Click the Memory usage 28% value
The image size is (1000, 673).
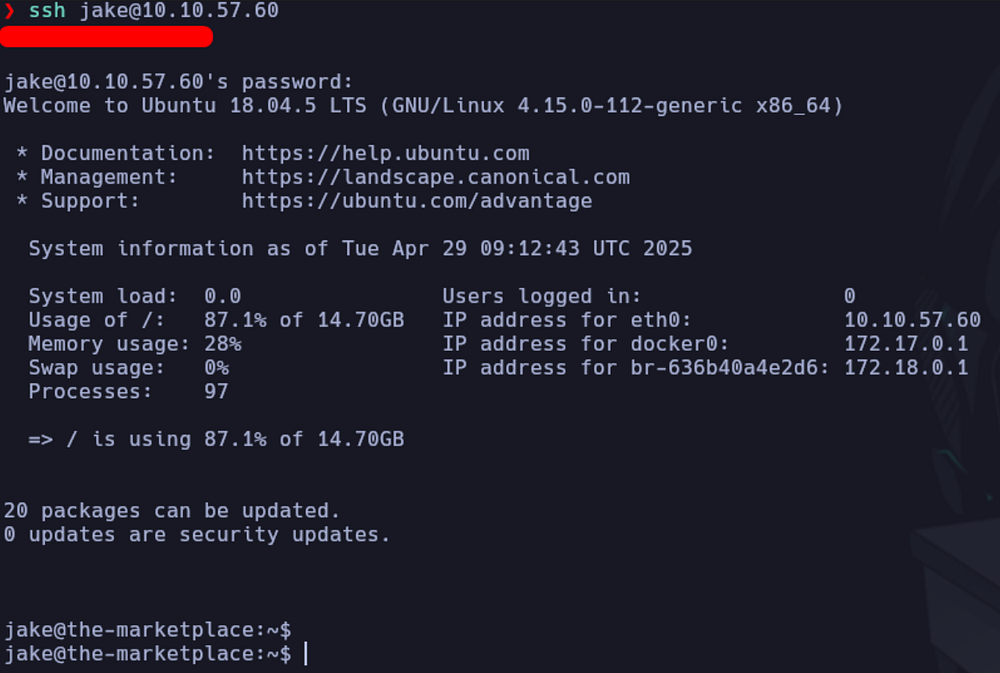[x=223, y=344]
